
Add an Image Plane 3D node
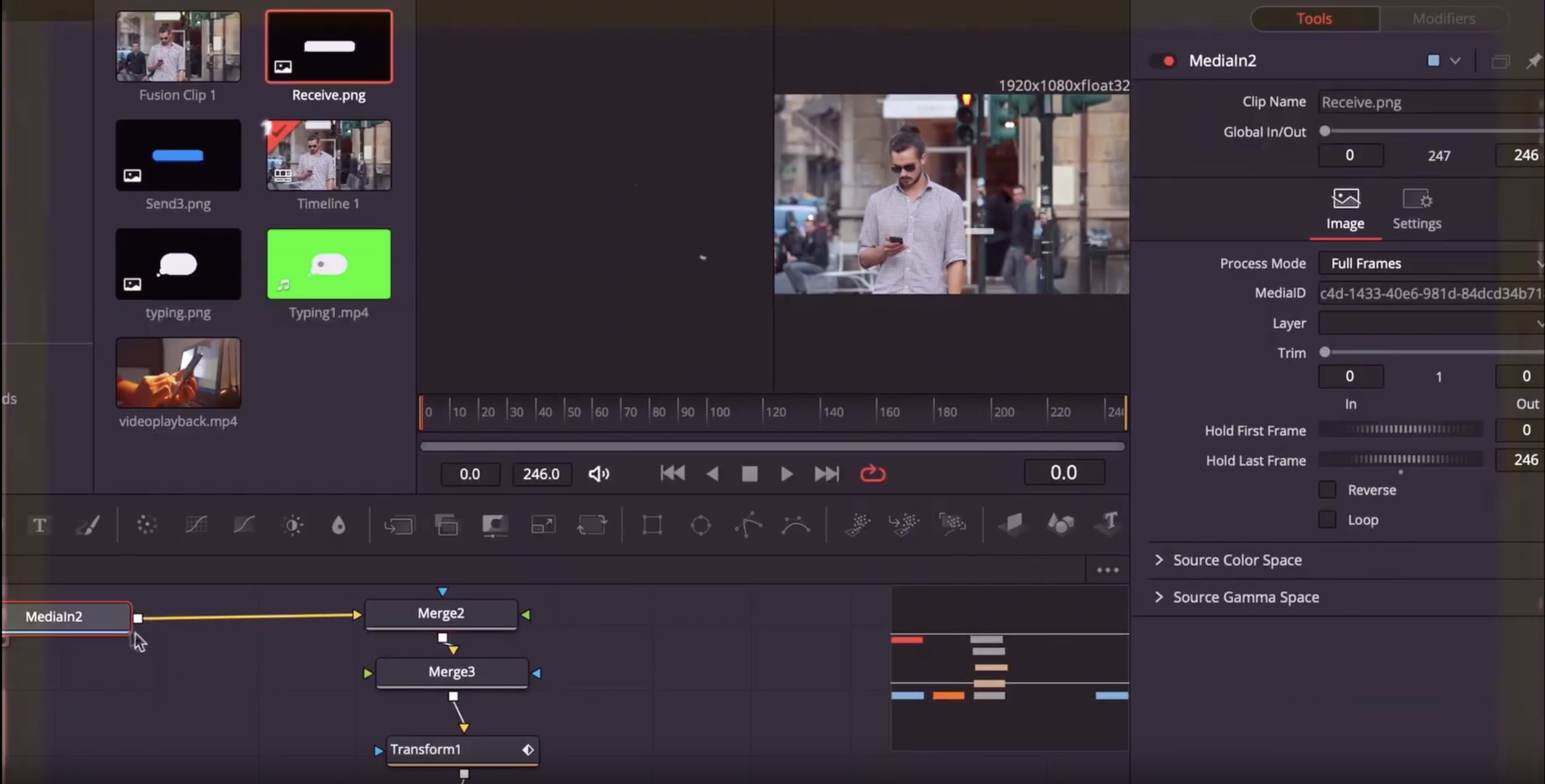click(1012, 524)
